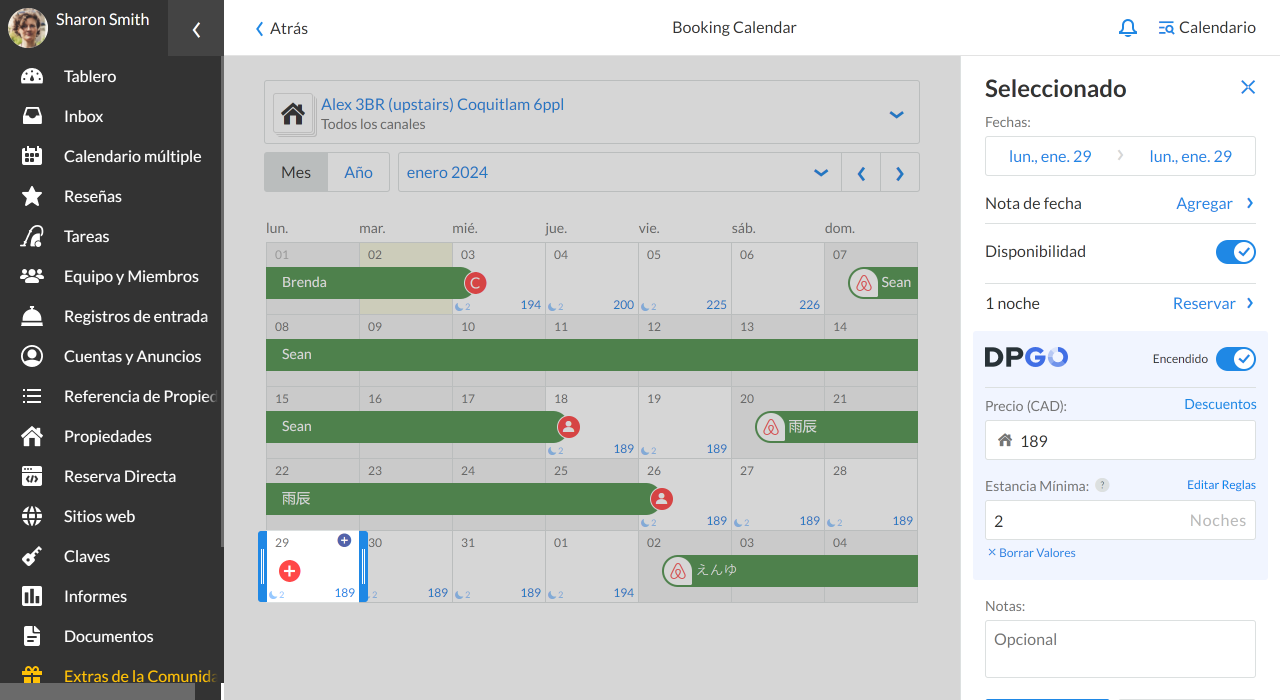Image resolution: width=1280 pixels, height=700 pixels.
Task: Click the notifications bell icon
Action: tap(1127, 28)
